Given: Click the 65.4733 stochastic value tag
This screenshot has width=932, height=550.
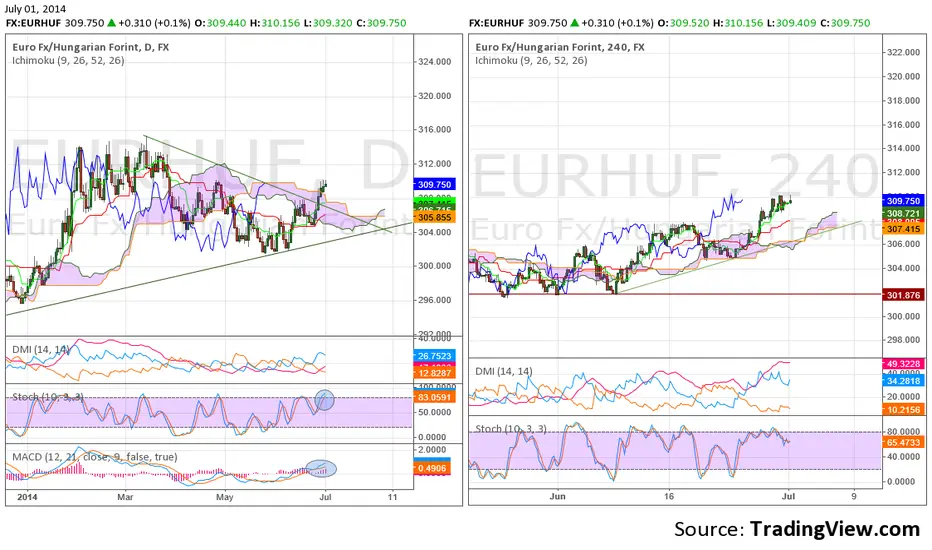Looking at the screenshot, I should click(903, 442).
